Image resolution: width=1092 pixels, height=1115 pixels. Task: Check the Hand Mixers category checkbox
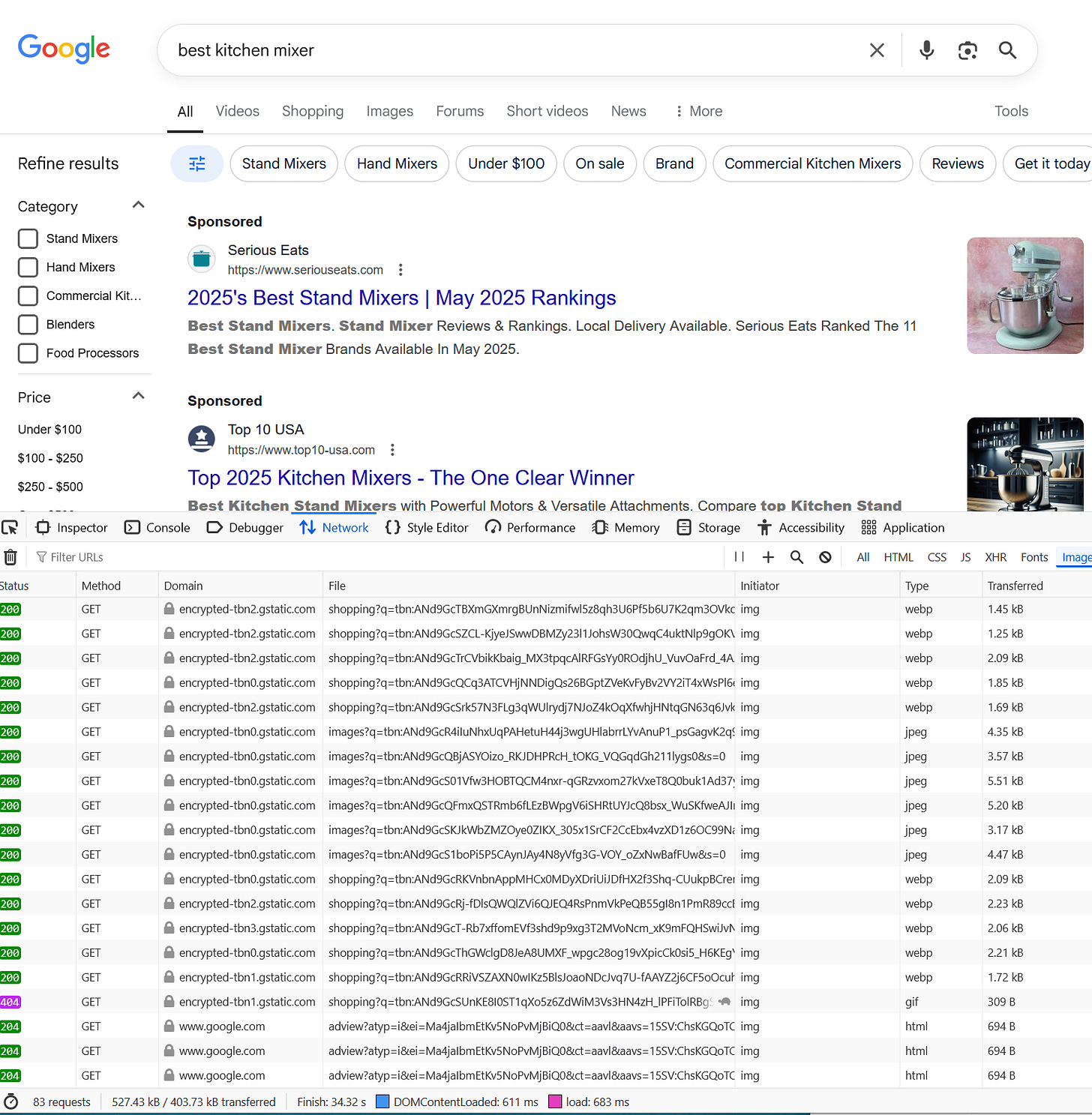pos(28,267)
